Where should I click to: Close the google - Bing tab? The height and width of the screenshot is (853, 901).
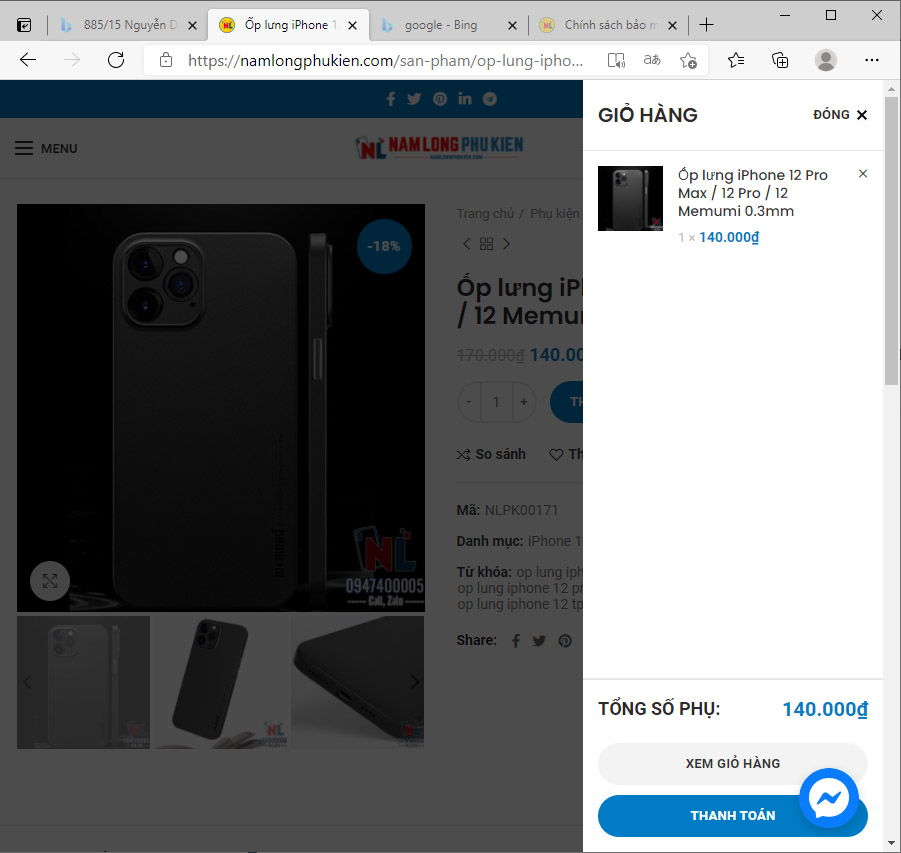click(x=513, y=25)
